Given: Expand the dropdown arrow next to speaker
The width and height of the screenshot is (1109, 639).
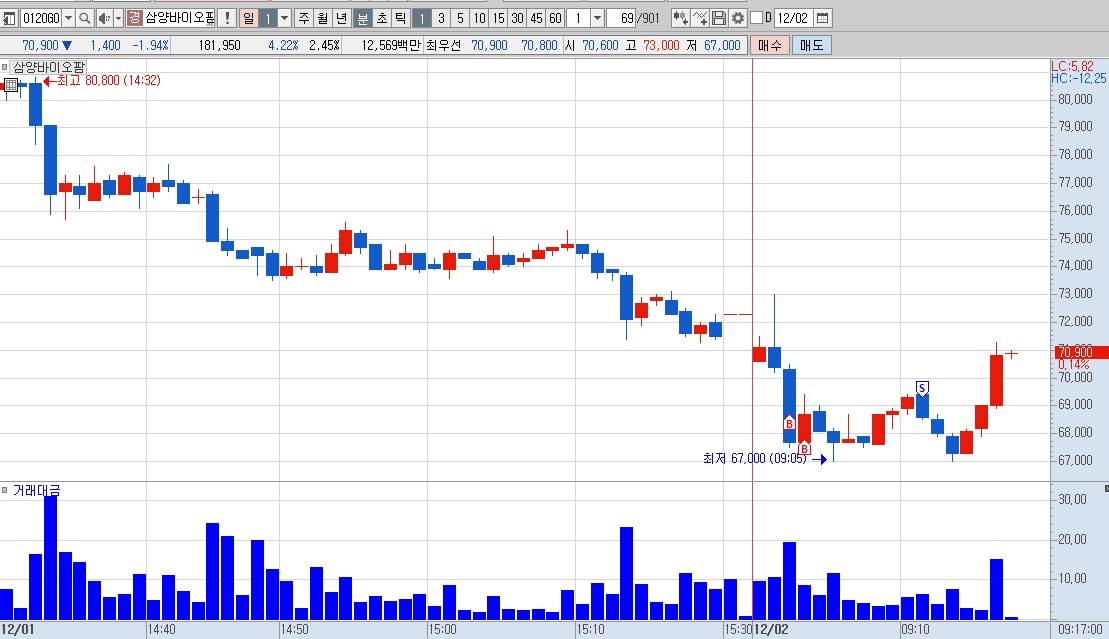Looking at the screenshot, I should tap(119, 18).
